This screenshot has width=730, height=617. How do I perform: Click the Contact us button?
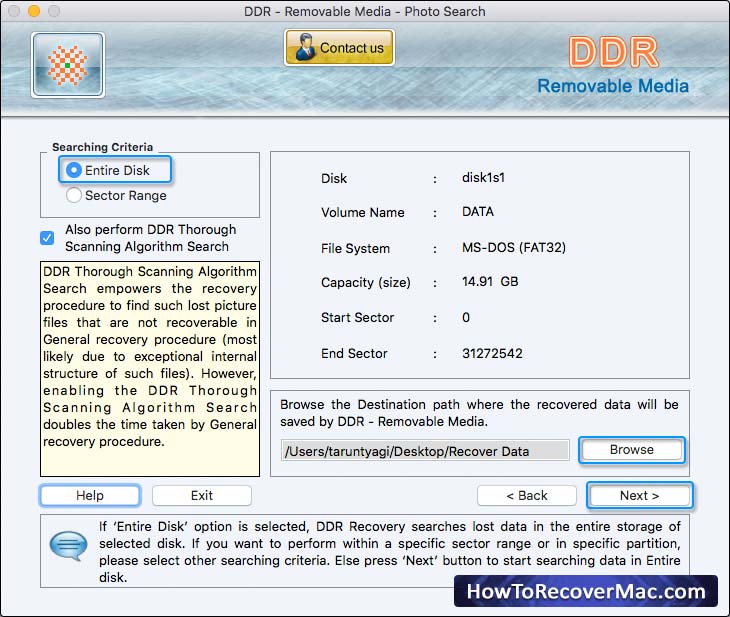click(339, 47)
